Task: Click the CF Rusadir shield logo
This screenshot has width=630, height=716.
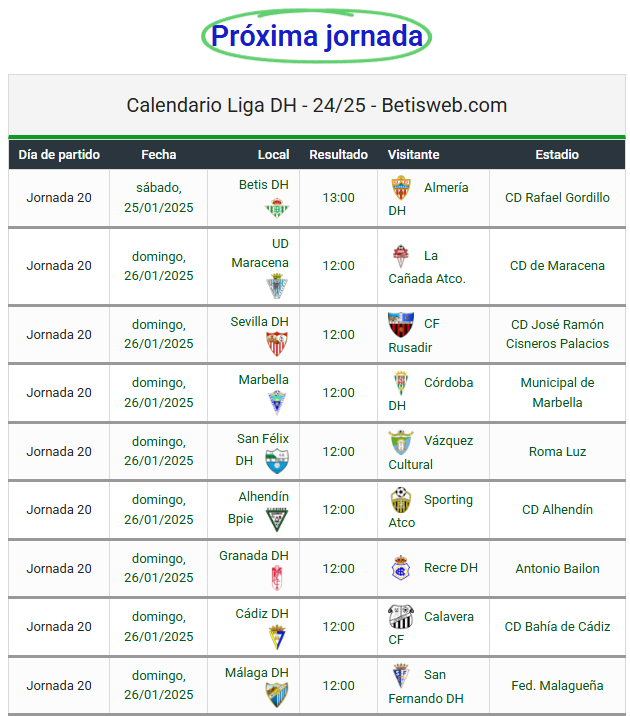Action: coord(401,324)
